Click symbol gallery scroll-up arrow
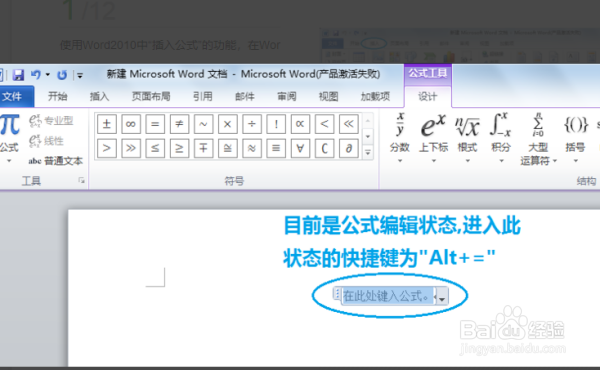Image resolution: width=600 pixels, height=370 pixels. (368, 121)
